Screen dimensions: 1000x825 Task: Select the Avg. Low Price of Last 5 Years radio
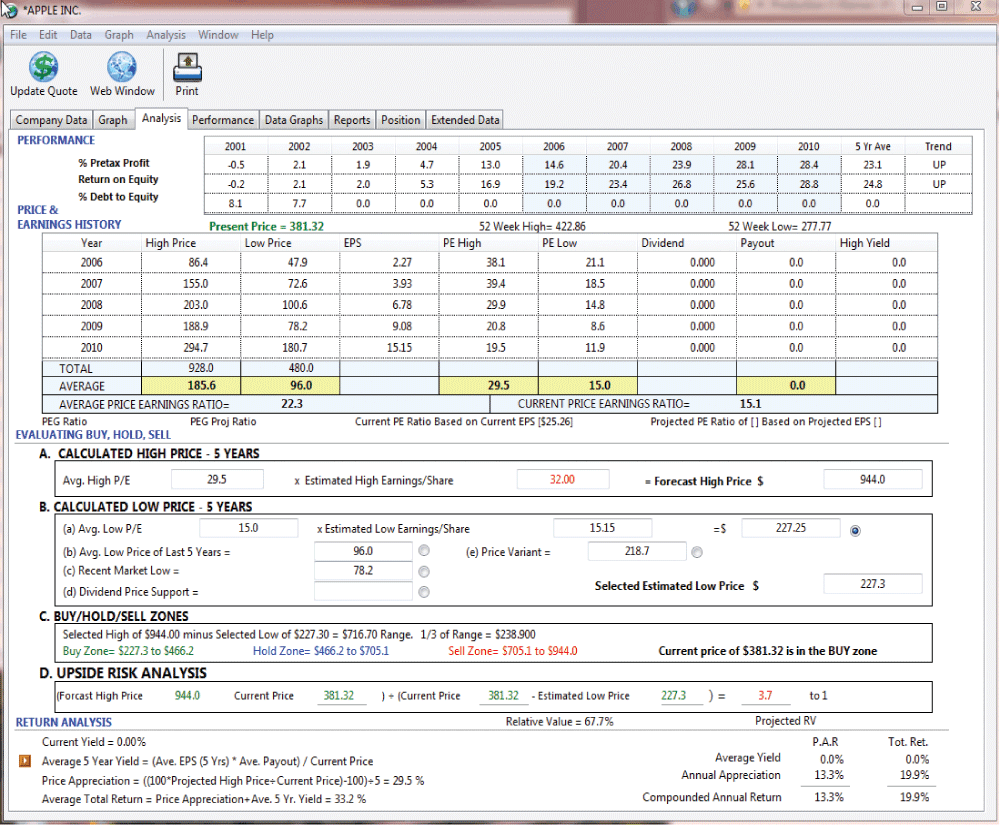(424, 551)
